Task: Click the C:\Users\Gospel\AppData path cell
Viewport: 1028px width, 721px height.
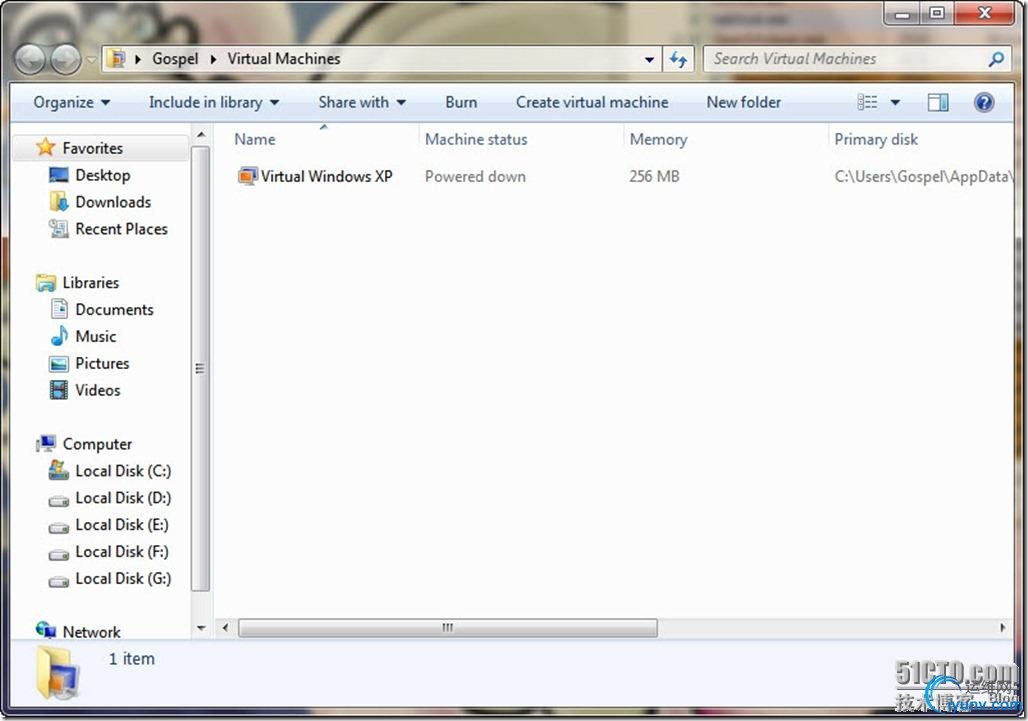Action: click(923, 176)
